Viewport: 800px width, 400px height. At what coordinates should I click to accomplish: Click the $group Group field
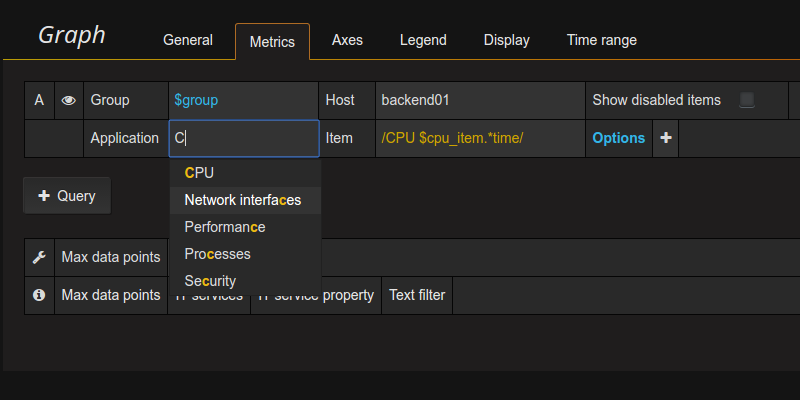[x=243, y=100]
